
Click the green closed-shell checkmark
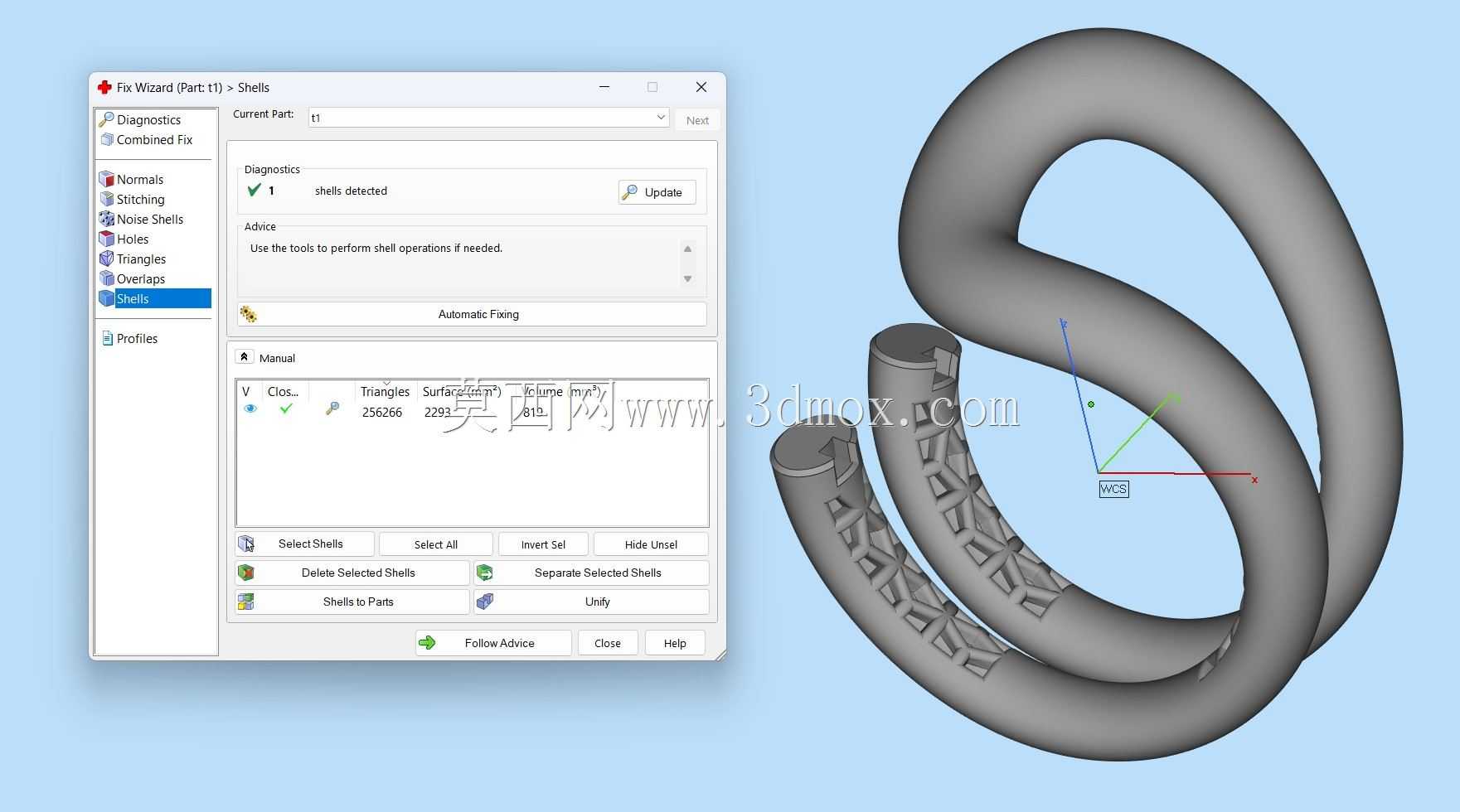click(286, 408)
